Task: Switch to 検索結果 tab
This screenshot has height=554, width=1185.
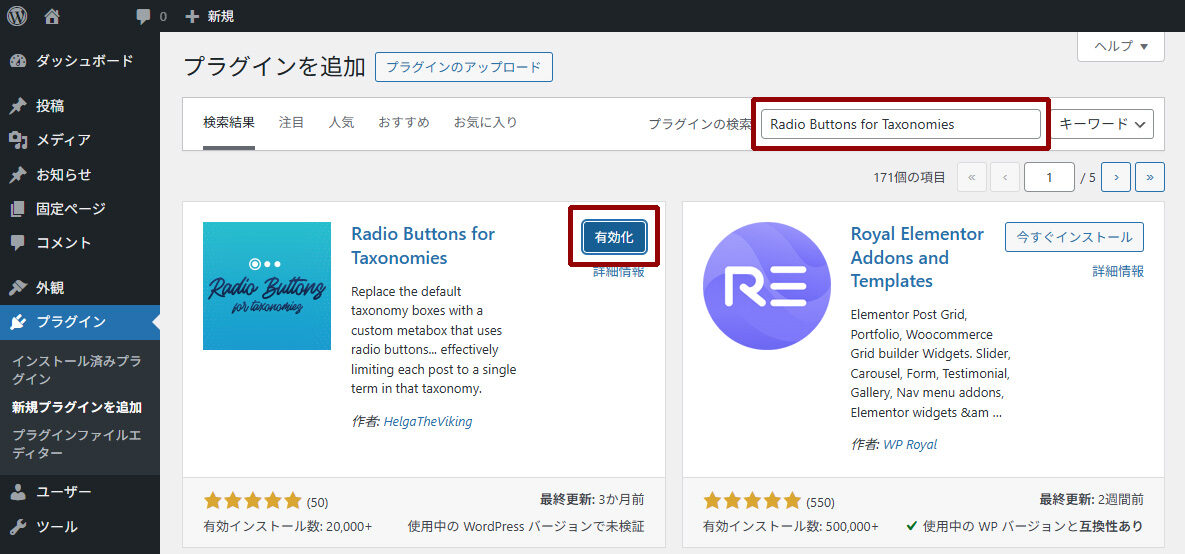Action: (229, 122)
